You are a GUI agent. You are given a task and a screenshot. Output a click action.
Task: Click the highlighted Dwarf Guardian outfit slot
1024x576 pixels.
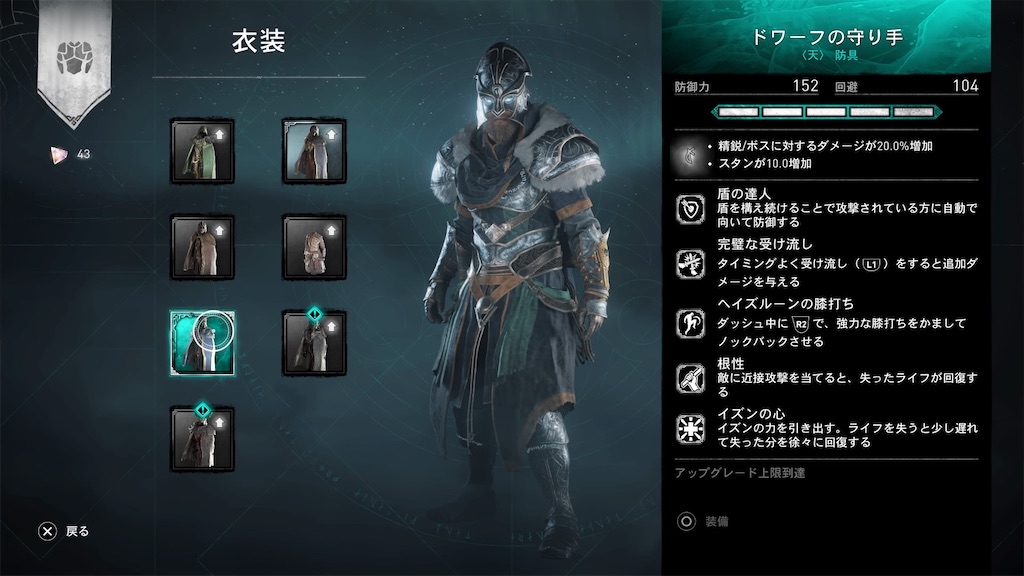pos(202,344)
